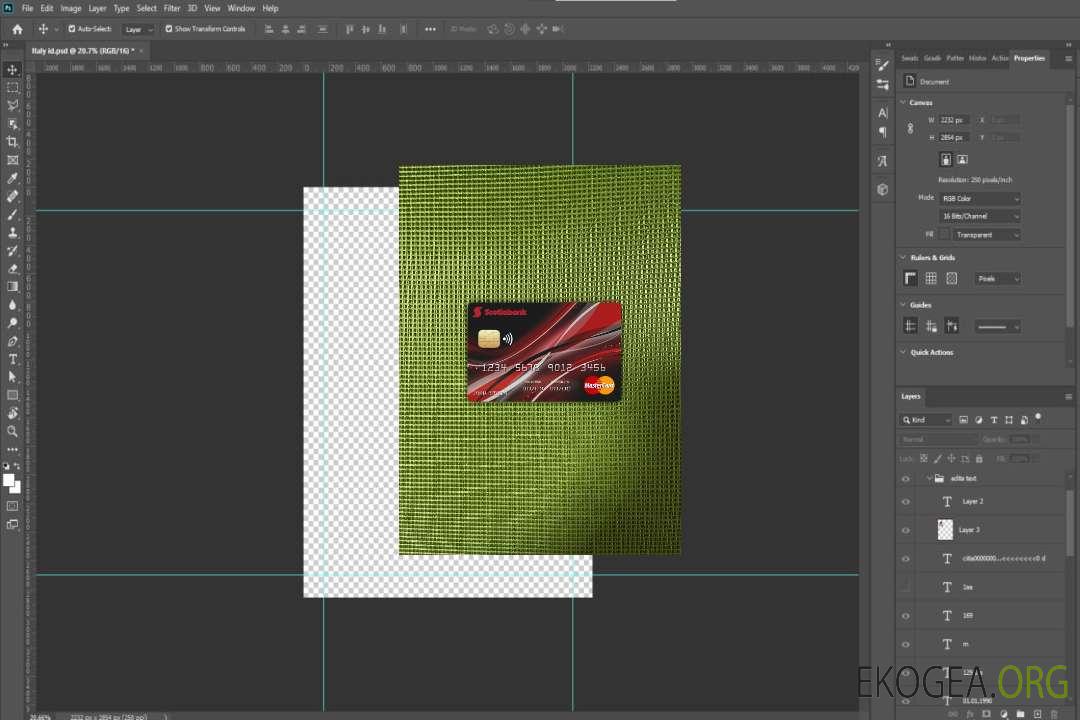The image size is (1080, 720).
Task: Click the foreground color swatch
Action: tap(8, 480)
